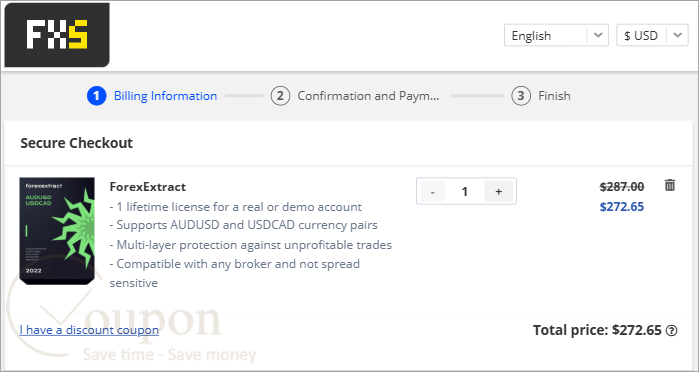Open the $ USD currency dropdown

click(652, 35)
